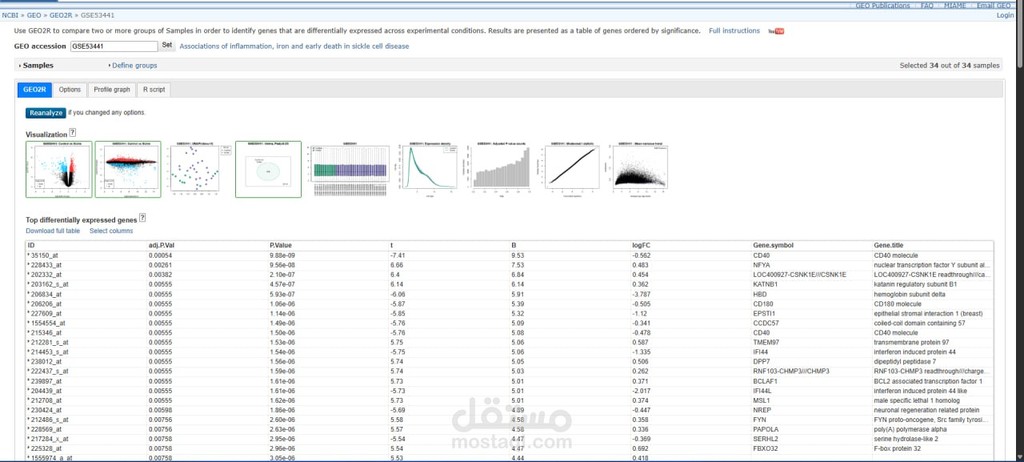Click the Select columns link
Viewport: 1024px width, 462px height.
point(111,231)
